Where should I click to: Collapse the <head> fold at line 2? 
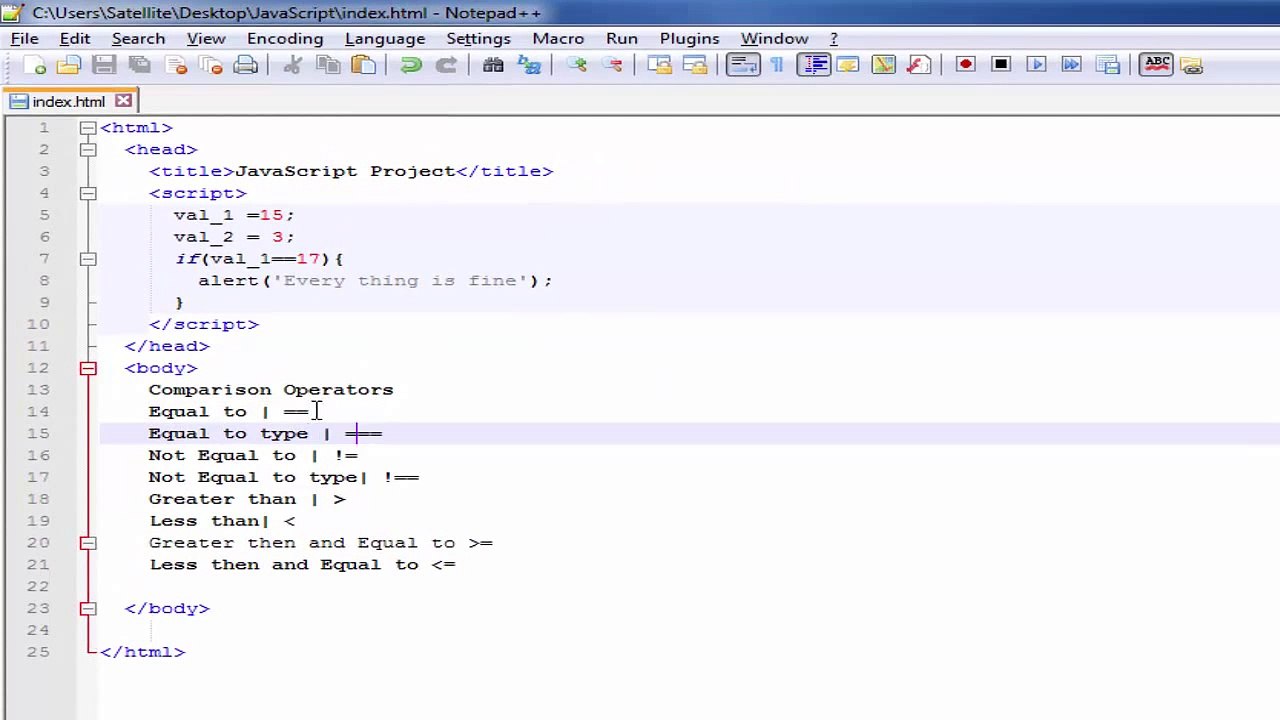click(x=88, y=150)
